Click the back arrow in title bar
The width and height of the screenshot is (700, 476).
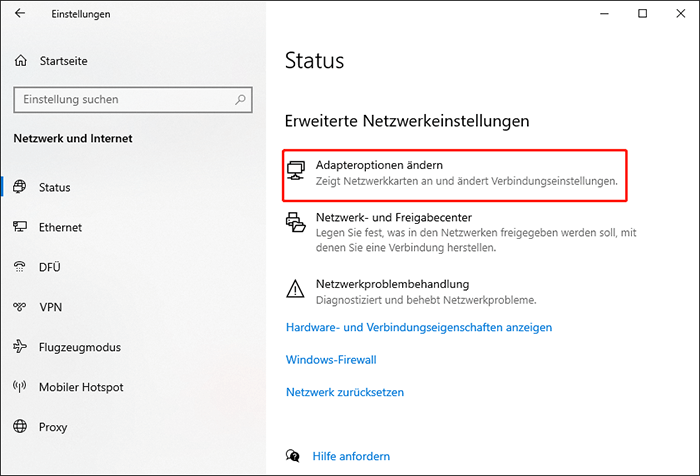(21, 14)
